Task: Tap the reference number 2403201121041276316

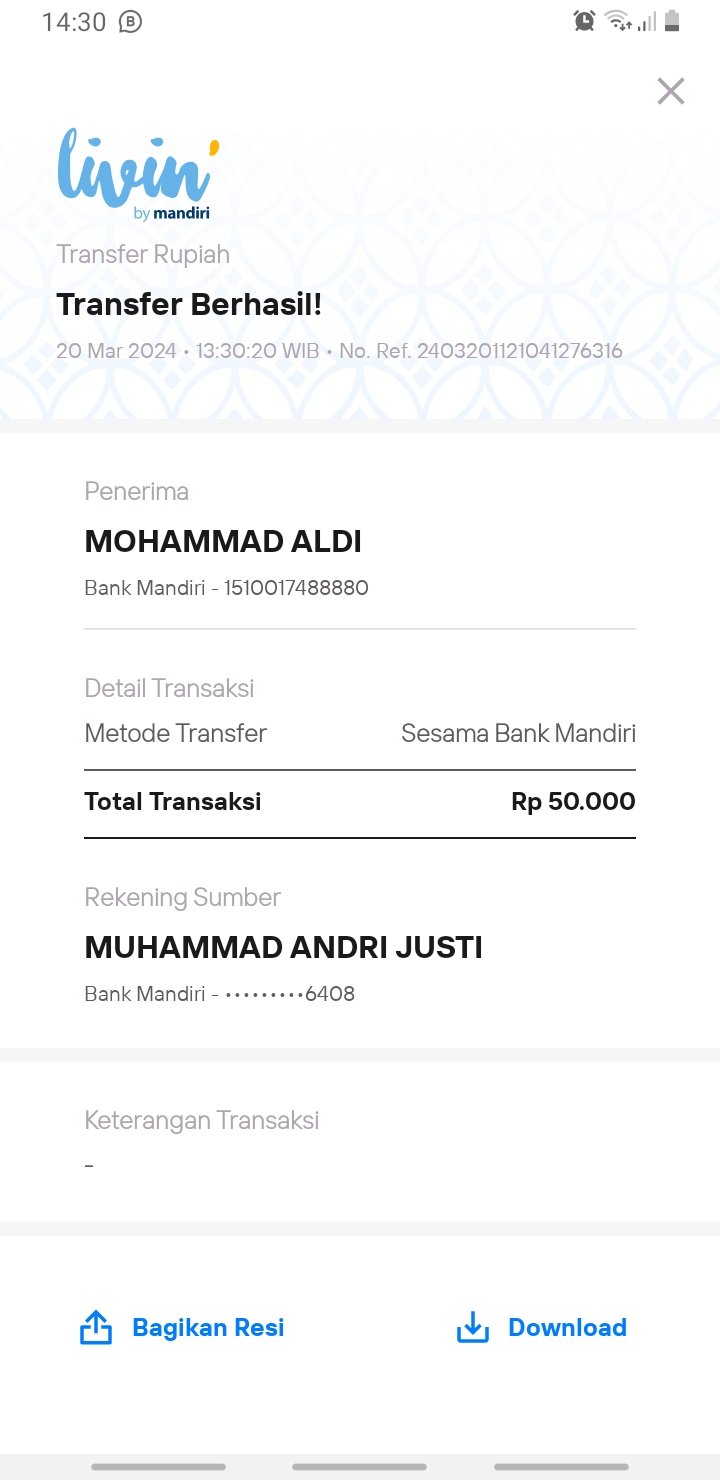Action: [x=520, y=351]
